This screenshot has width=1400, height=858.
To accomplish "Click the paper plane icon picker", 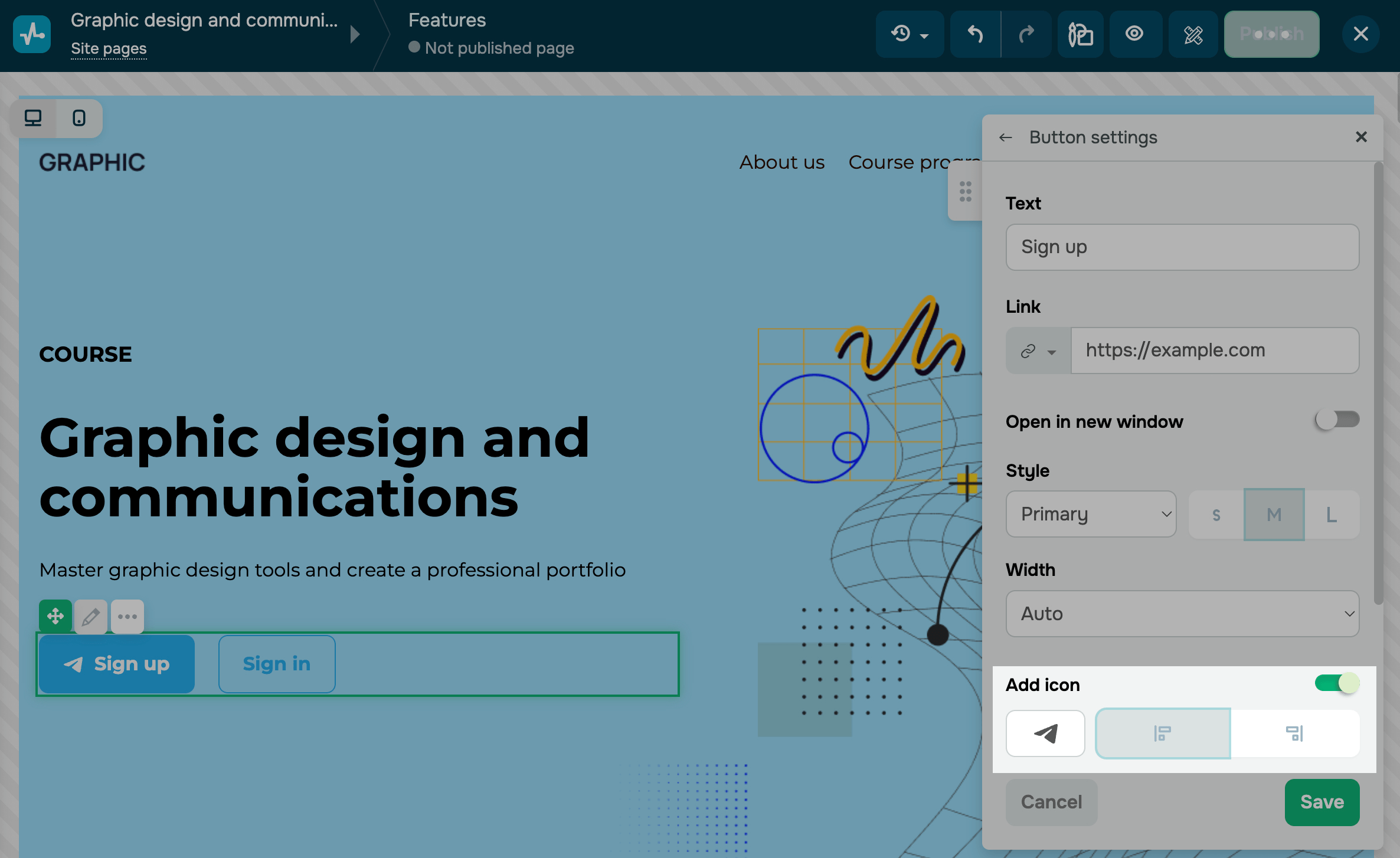I will 1045,733.
